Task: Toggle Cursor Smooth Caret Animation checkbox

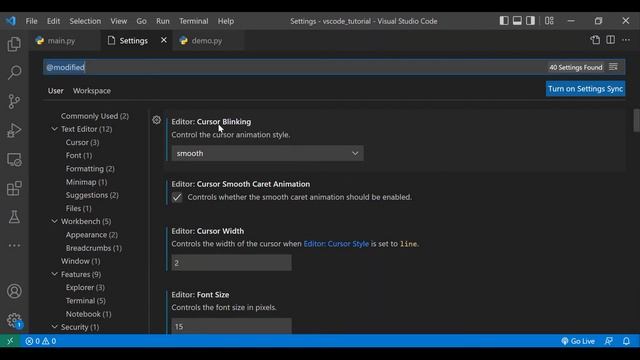Action: tap(177, 197)
